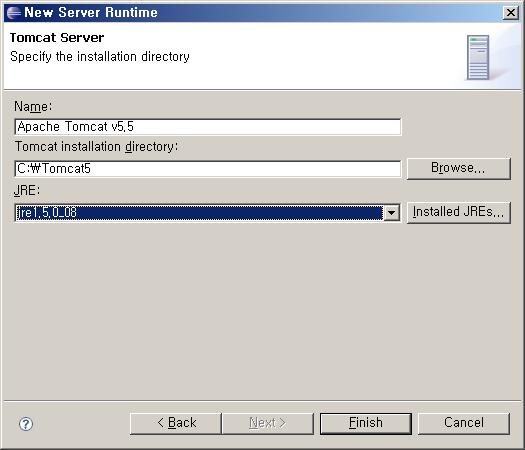
Task: Click the "Tomcat installation directory:" label
Action: 96,147
